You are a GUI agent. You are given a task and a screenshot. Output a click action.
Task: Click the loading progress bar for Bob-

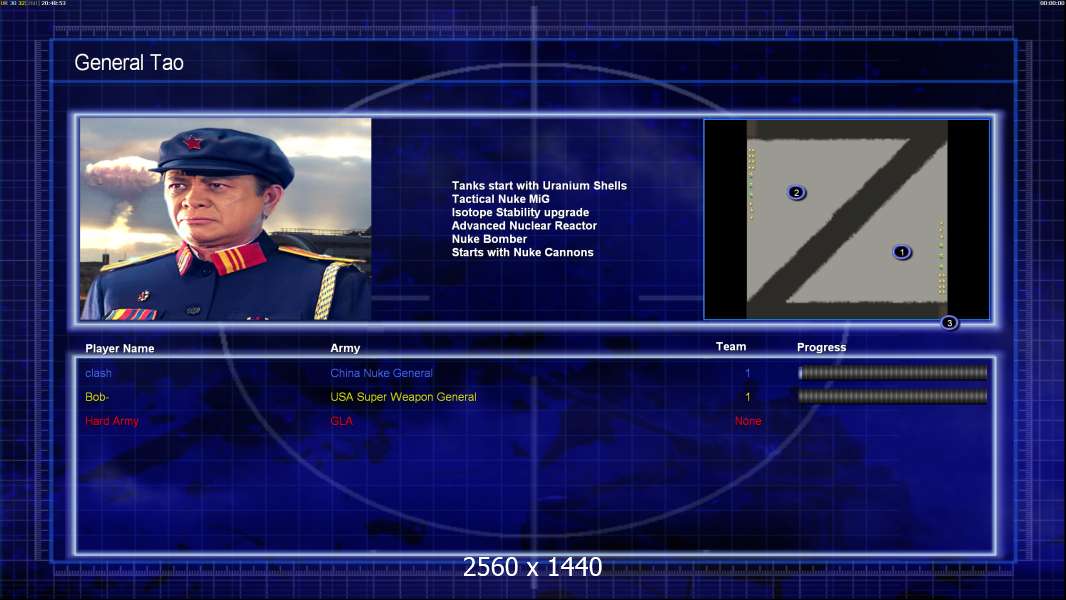click(893, 396)
